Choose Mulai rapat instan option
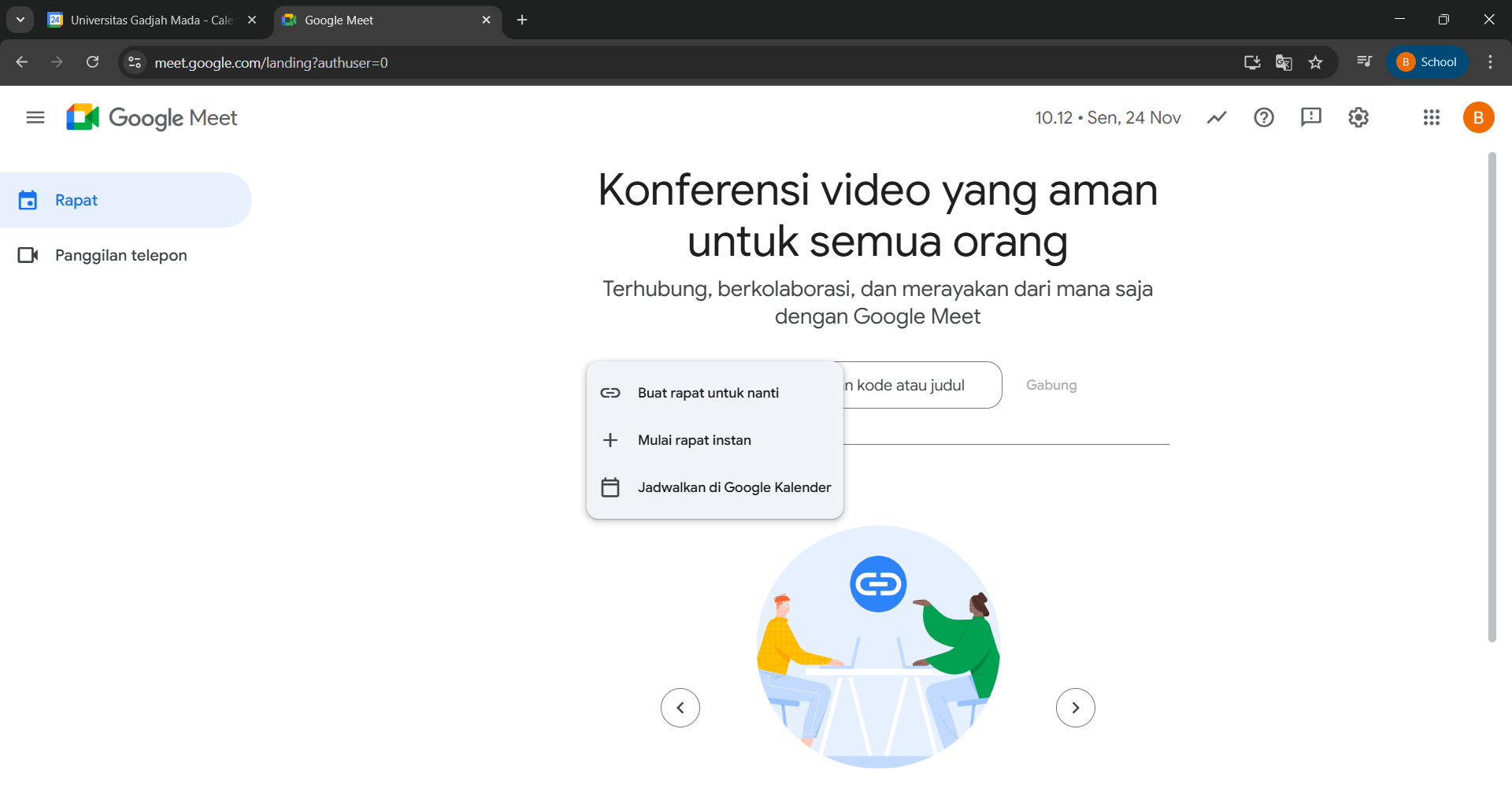 pos(694,440)
